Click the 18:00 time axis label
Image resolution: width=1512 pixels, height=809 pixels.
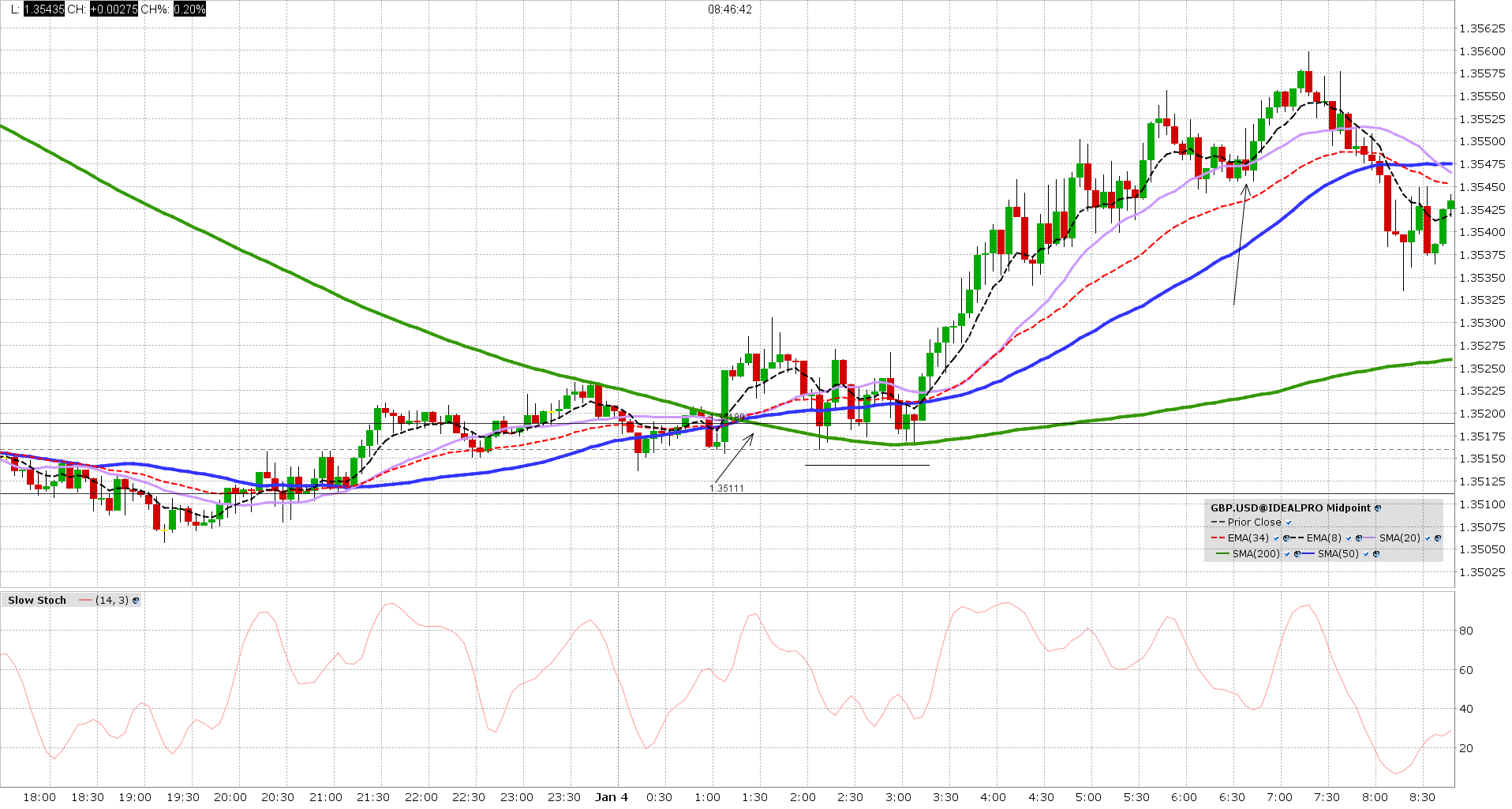[x=39, y=797]
